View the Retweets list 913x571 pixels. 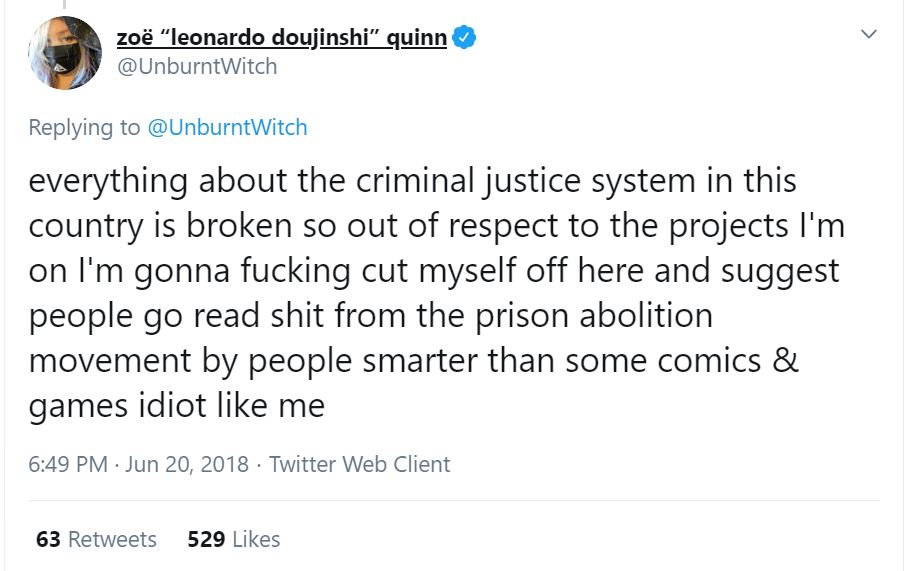coord(111,539)
